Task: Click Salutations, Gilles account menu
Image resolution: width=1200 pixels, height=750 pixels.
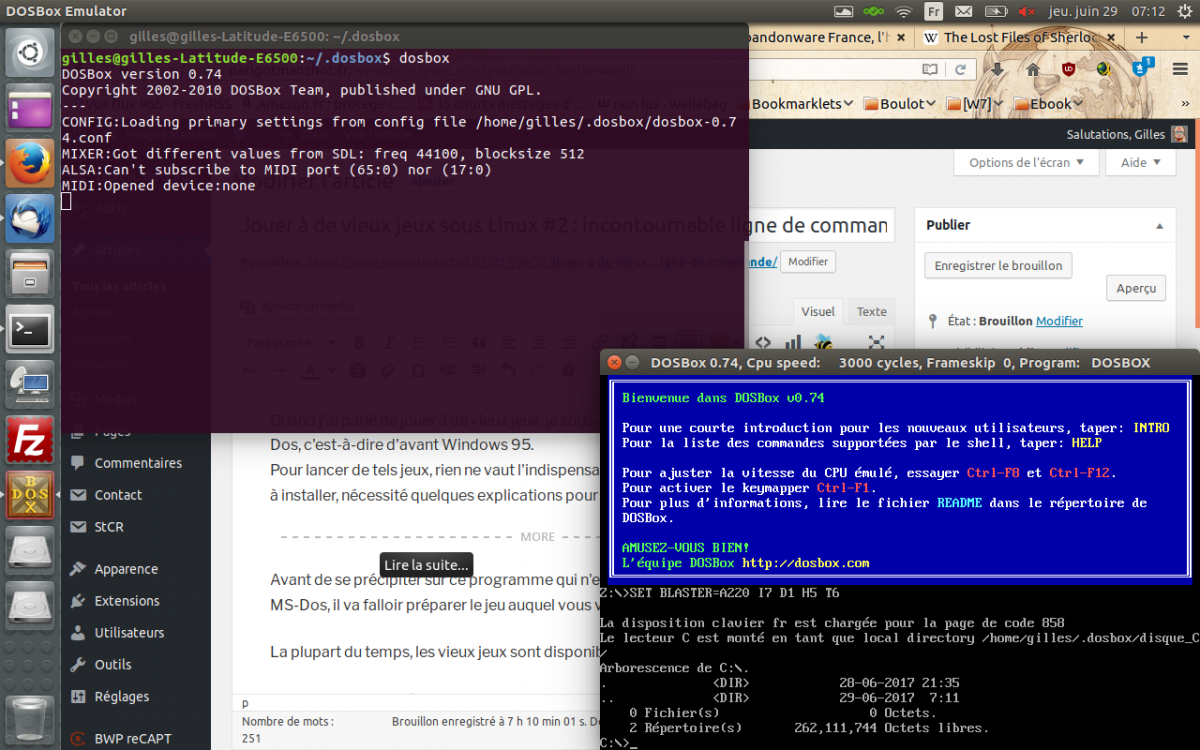Action: (x=1127, y=135)
